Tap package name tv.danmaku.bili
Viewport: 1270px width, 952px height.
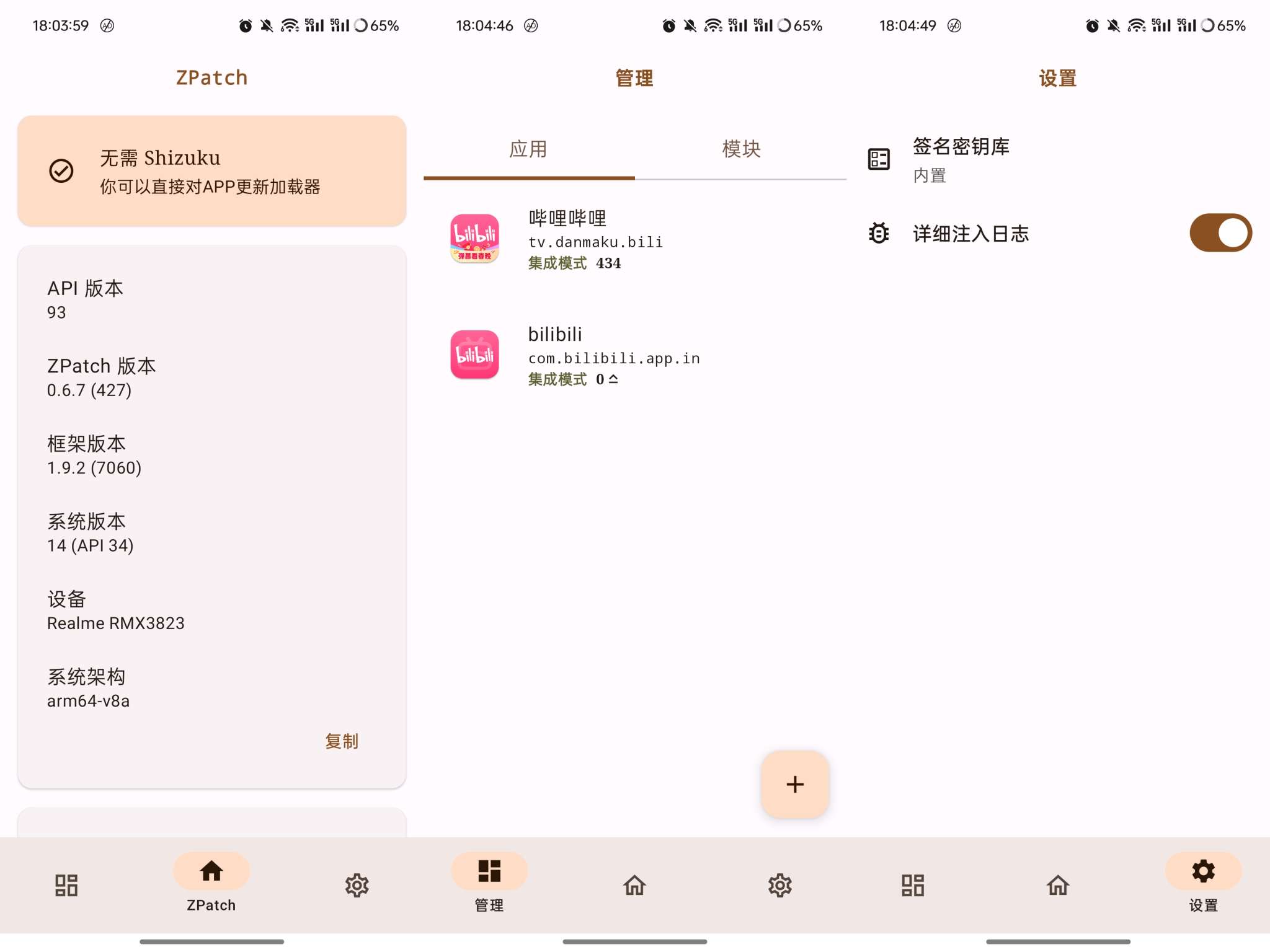(595, 242)
